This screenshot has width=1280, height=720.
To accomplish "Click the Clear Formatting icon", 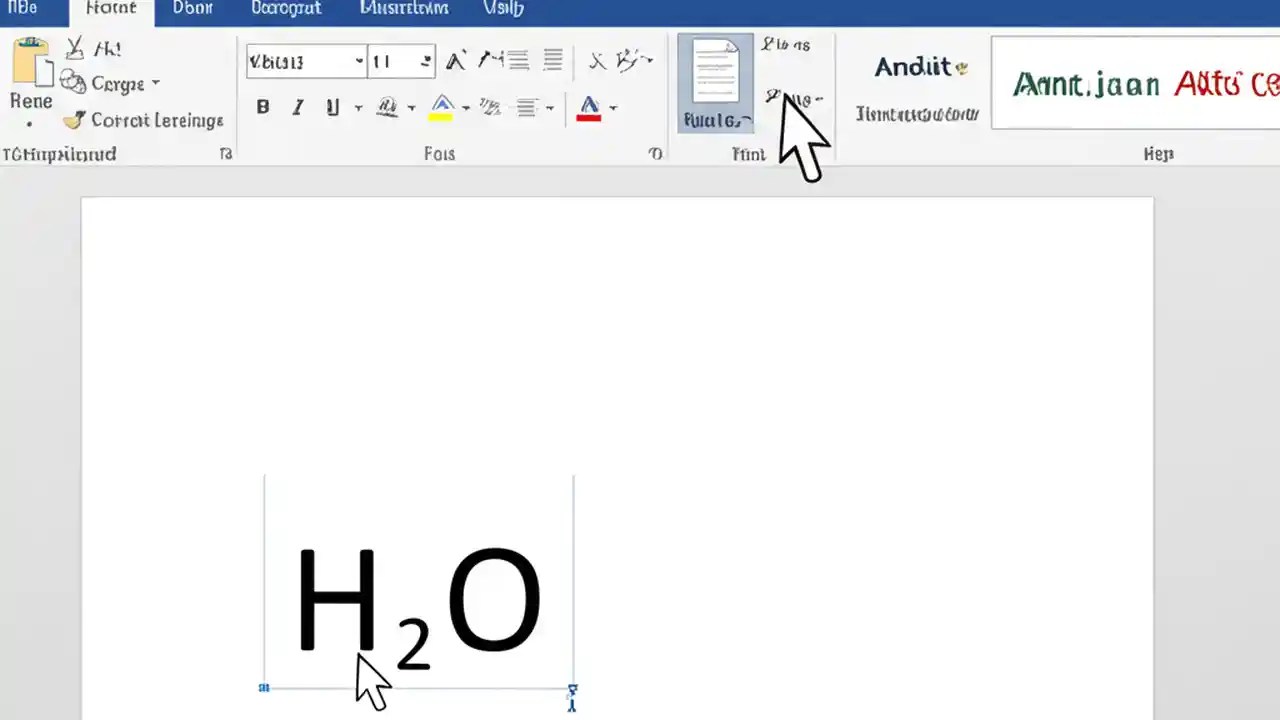I will [596, 60].
